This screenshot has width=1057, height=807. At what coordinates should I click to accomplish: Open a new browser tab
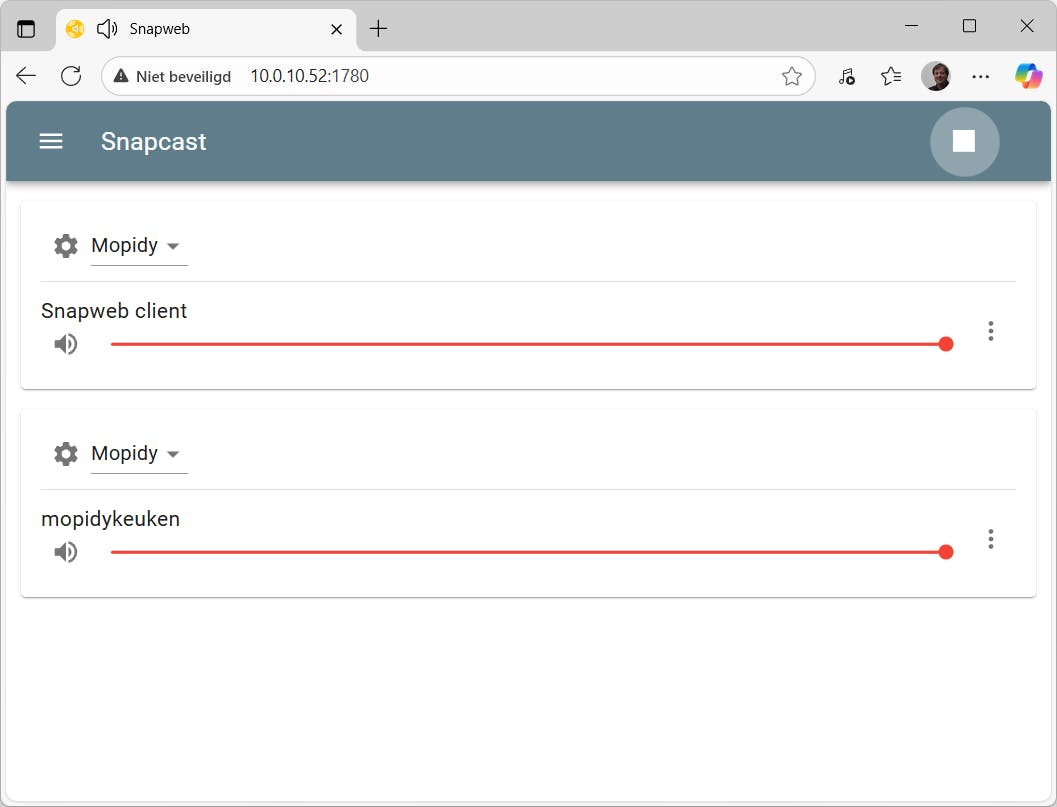click(x=379, y=28)
